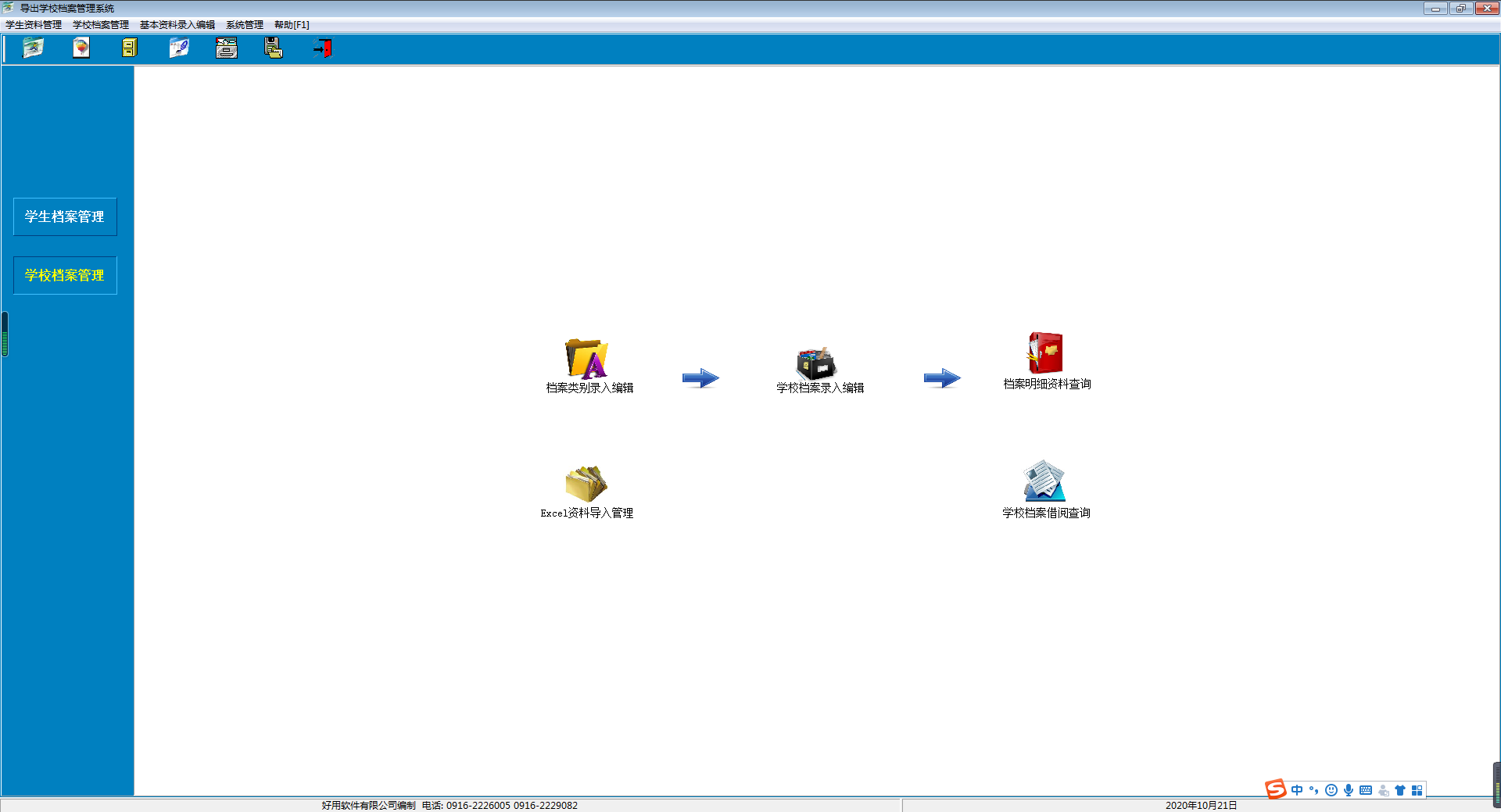Click the student folder toolbar icon

click(x=33, y=48)
